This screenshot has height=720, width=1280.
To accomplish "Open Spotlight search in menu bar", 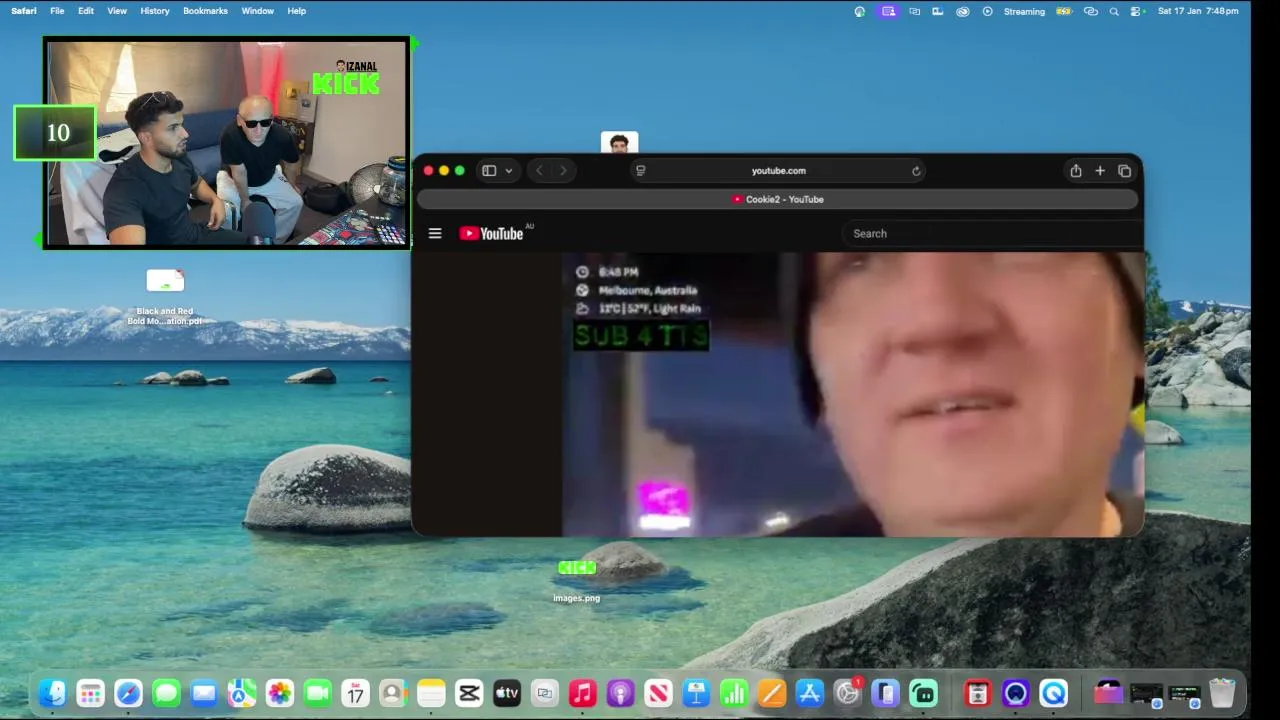I will (x=1114, y=12).
